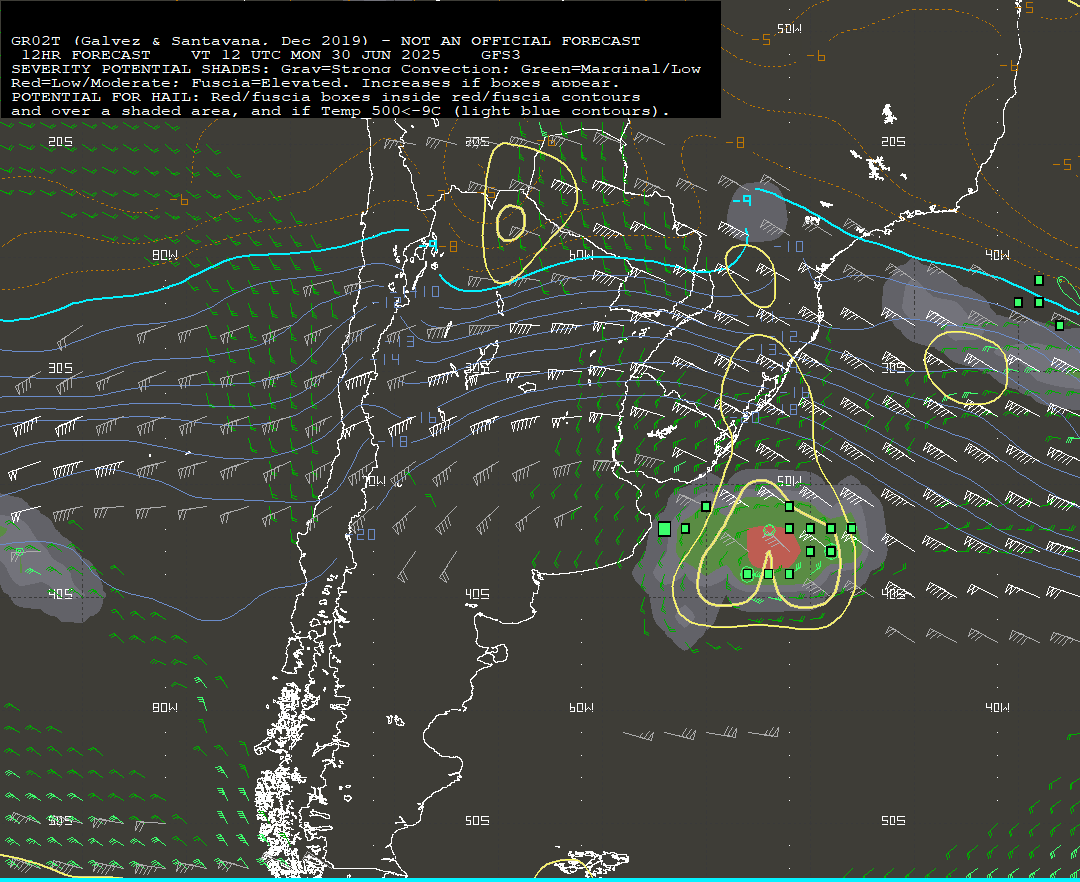Select the '80W' label near the cyan contour

click(165, 255)
